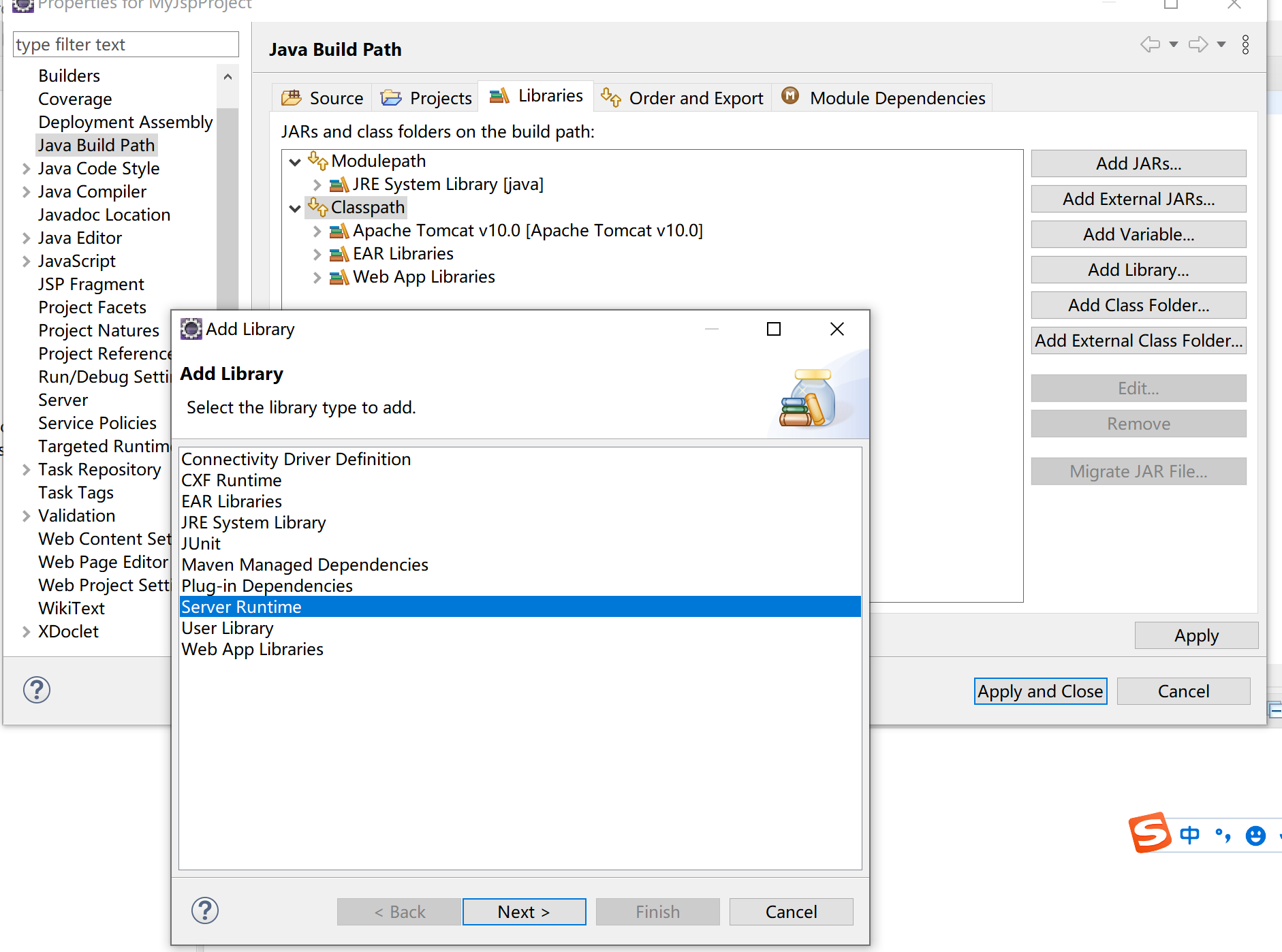This screenshot has width=1282, height=952.
Task: Click the Next button
Action: pos(524,911)
